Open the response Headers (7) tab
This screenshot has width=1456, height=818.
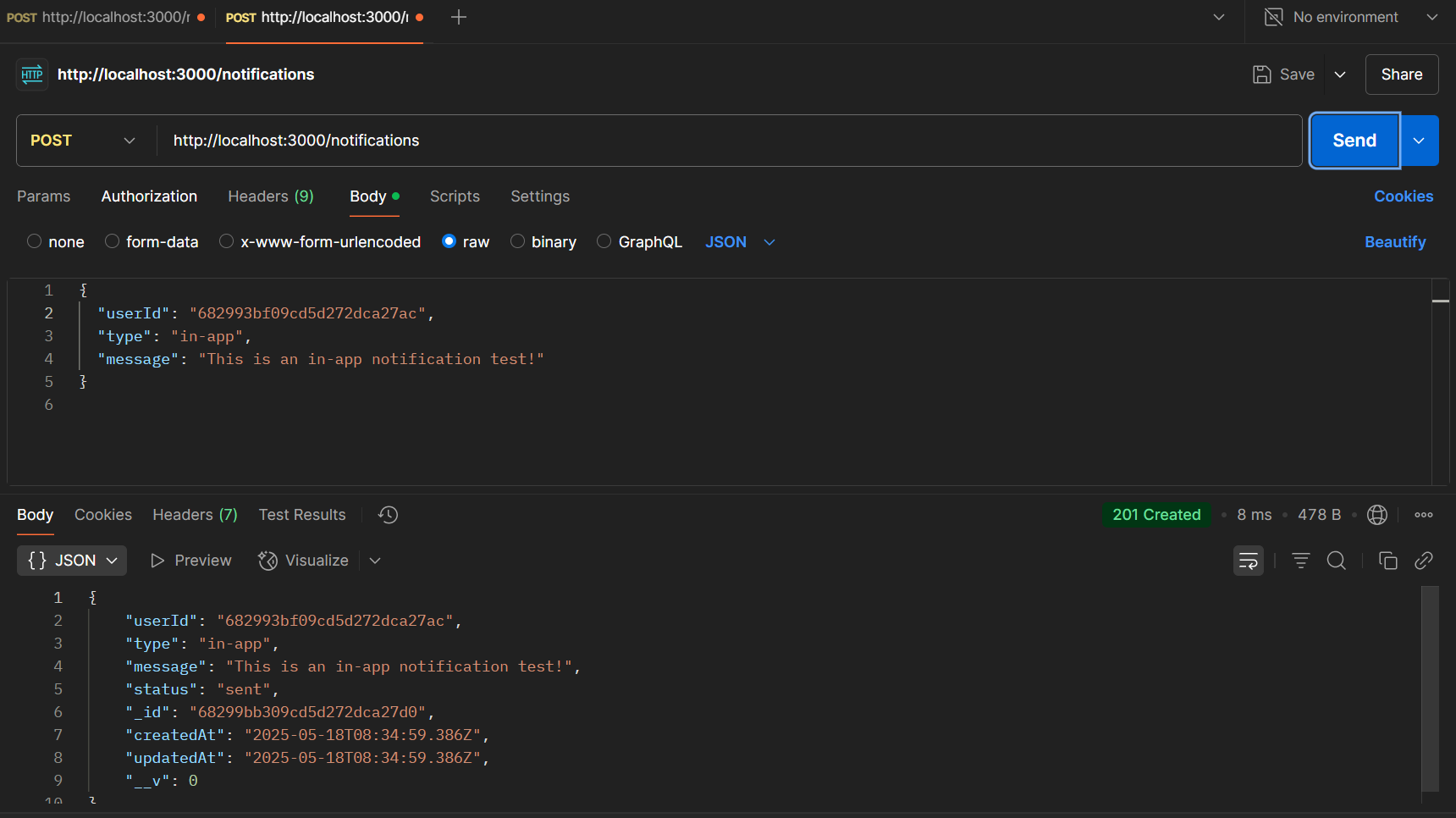coord(195,515)
